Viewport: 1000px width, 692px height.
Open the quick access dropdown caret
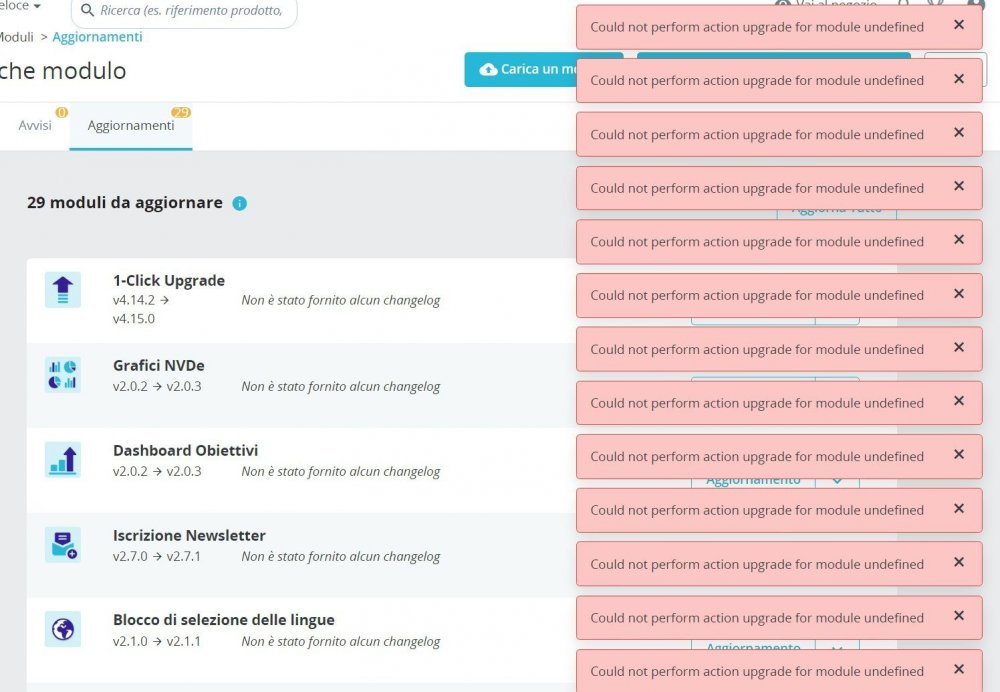37,6
